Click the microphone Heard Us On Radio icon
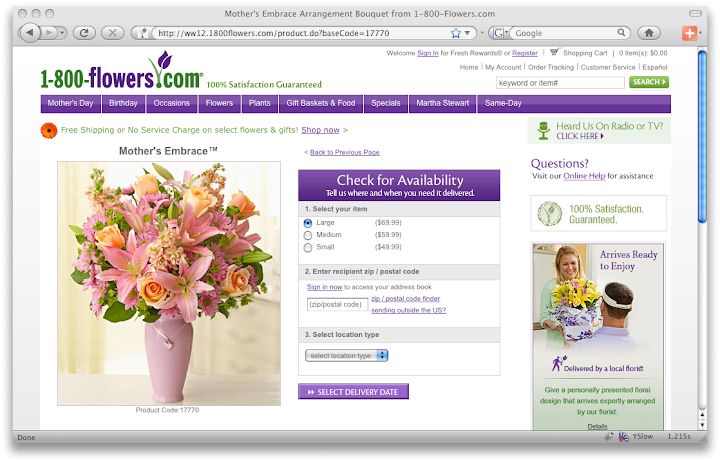The height and width of the screenshot is (462, 720). coord(544,130)
